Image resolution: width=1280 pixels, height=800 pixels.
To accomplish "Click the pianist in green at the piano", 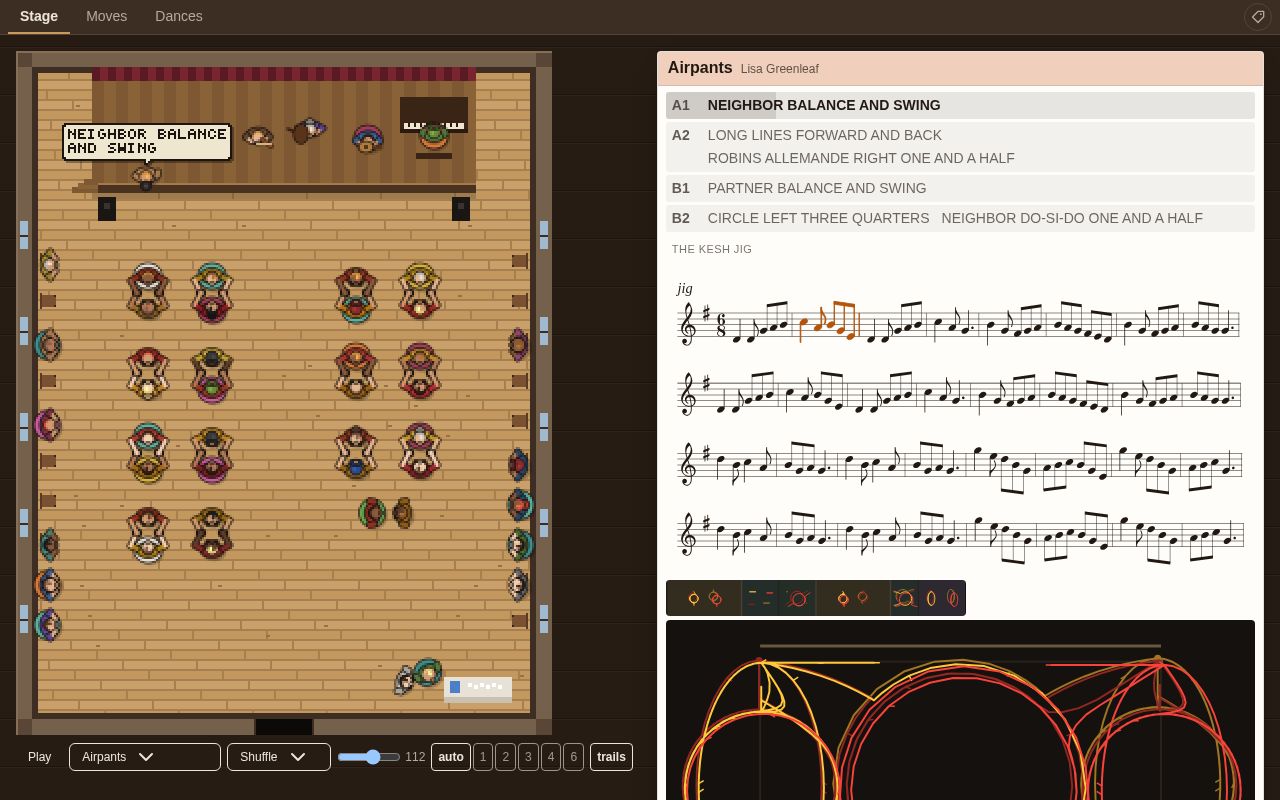I will tap(433, 135).
